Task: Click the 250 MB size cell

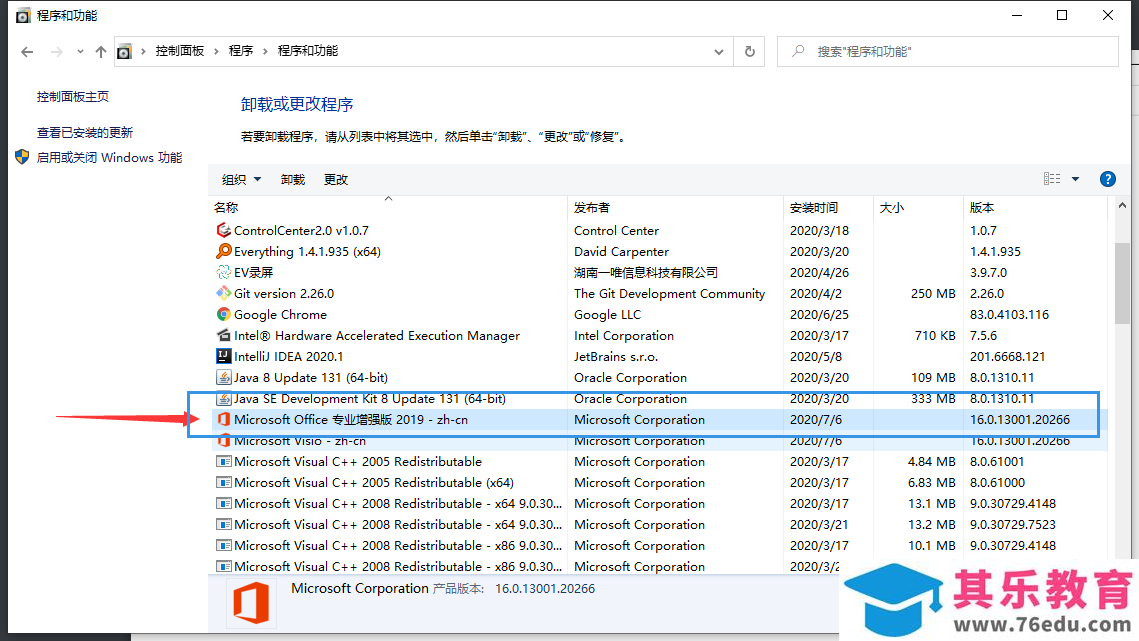Action: [x=933, y=294]
